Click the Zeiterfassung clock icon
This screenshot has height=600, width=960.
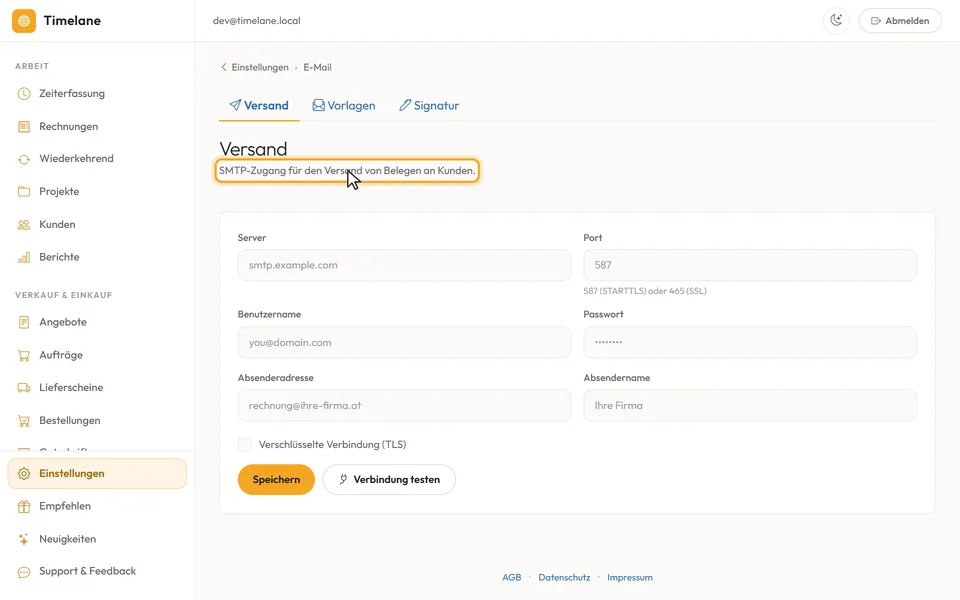coord(24,94)
